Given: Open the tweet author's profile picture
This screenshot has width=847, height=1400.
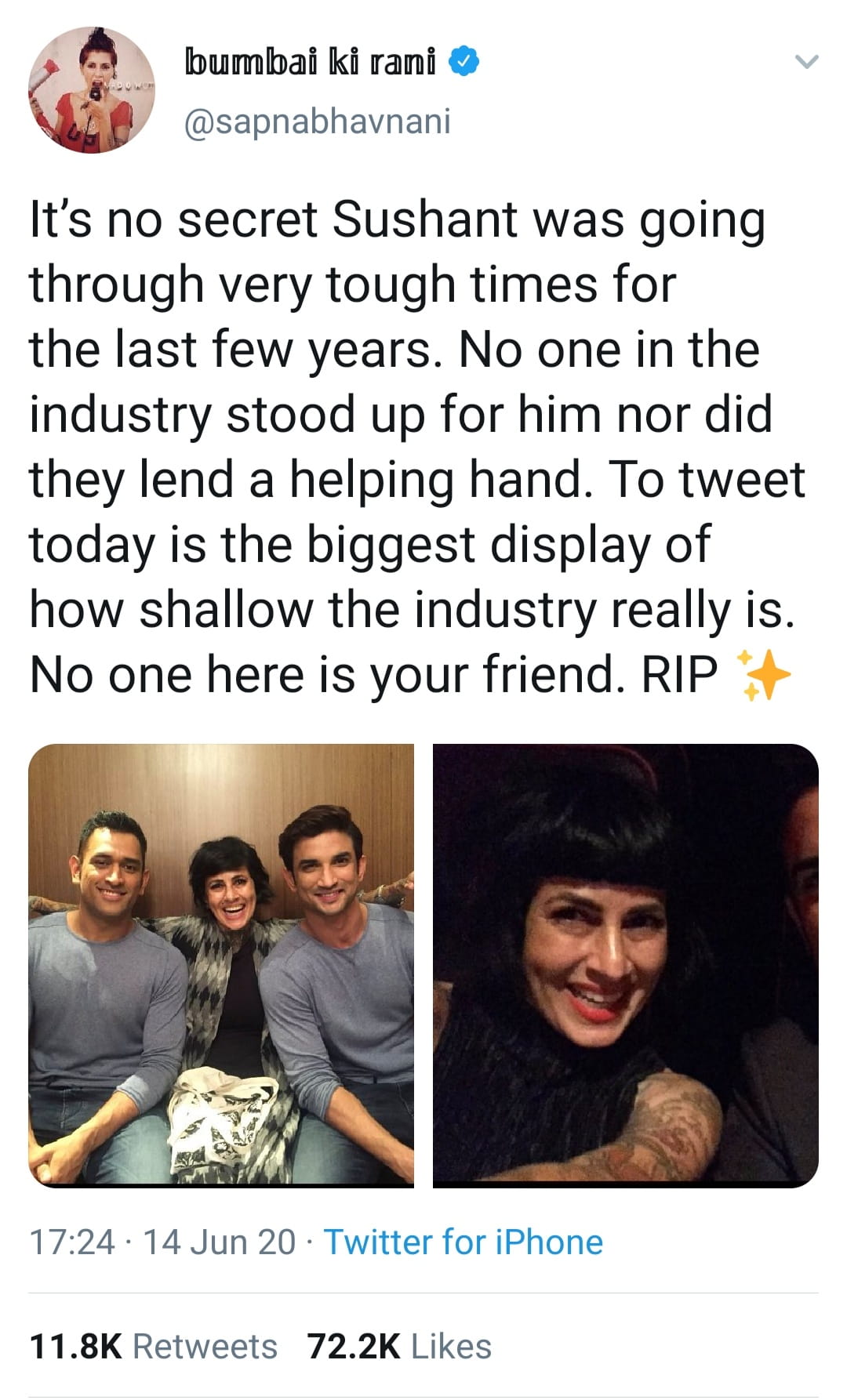Looking at the screenshot, I should 92,89.
